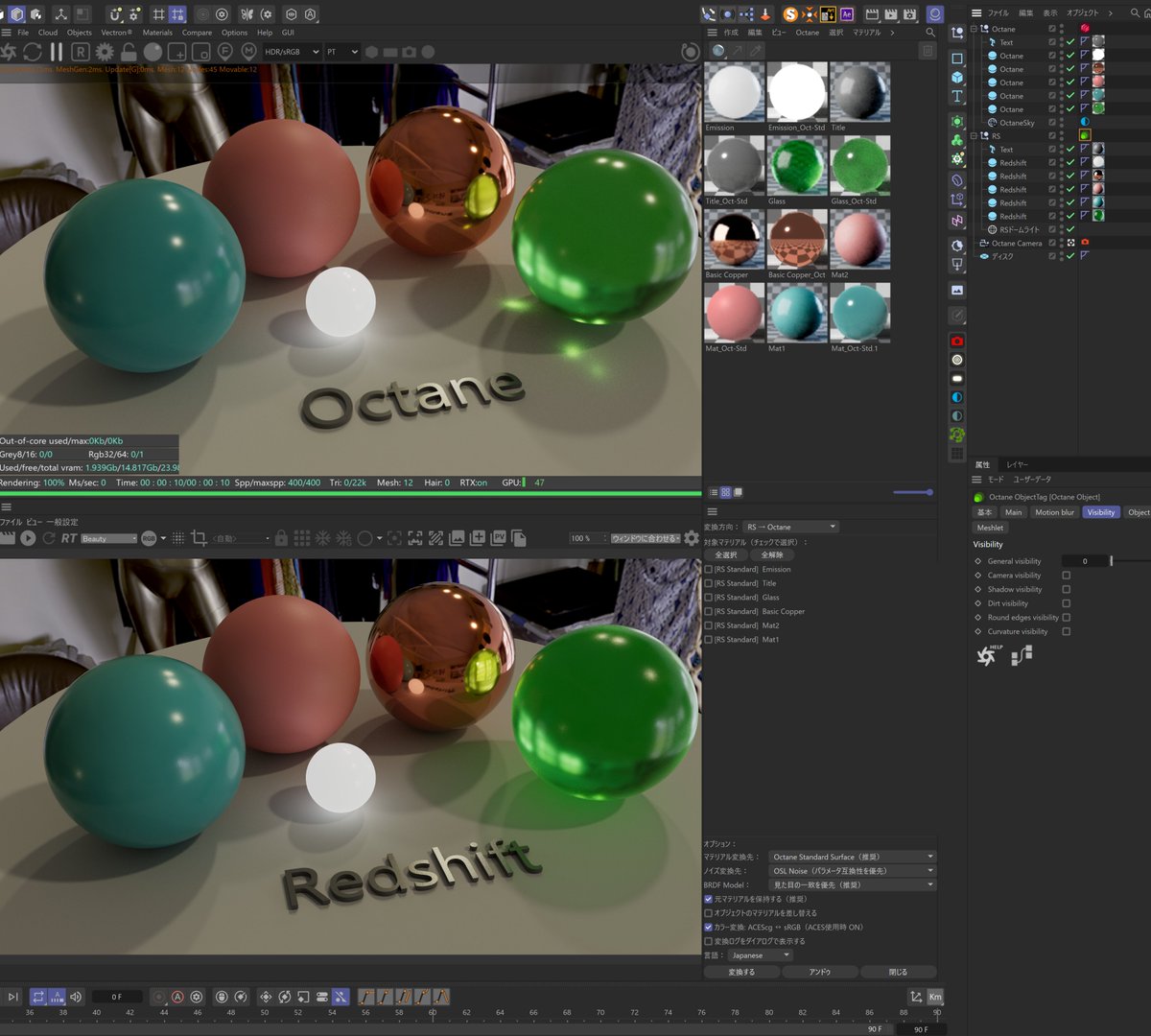Click the 変換する convert button
Viewport: 1151px width, 1036px height.
[741, 972]
